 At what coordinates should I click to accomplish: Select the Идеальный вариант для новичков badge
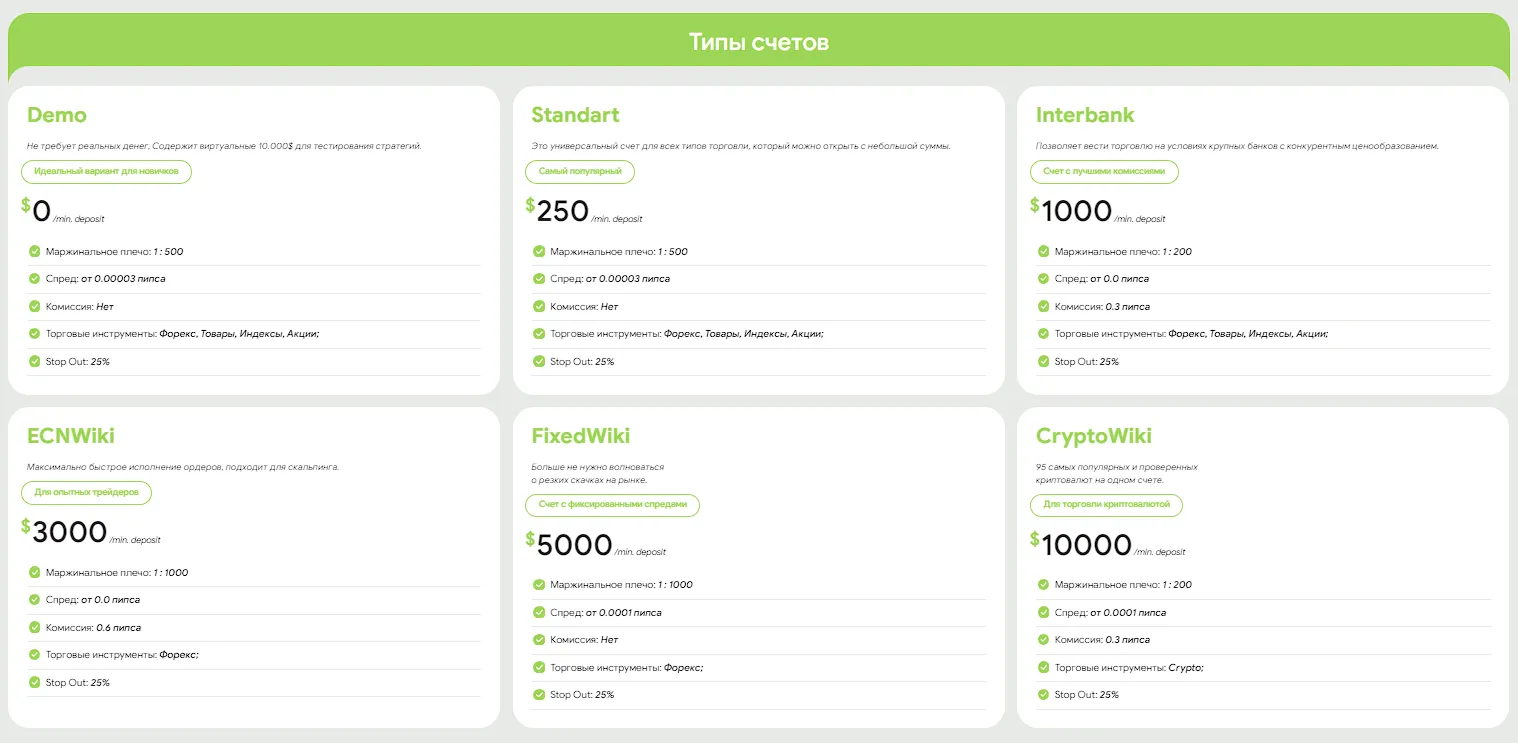[x=106, y=172]
